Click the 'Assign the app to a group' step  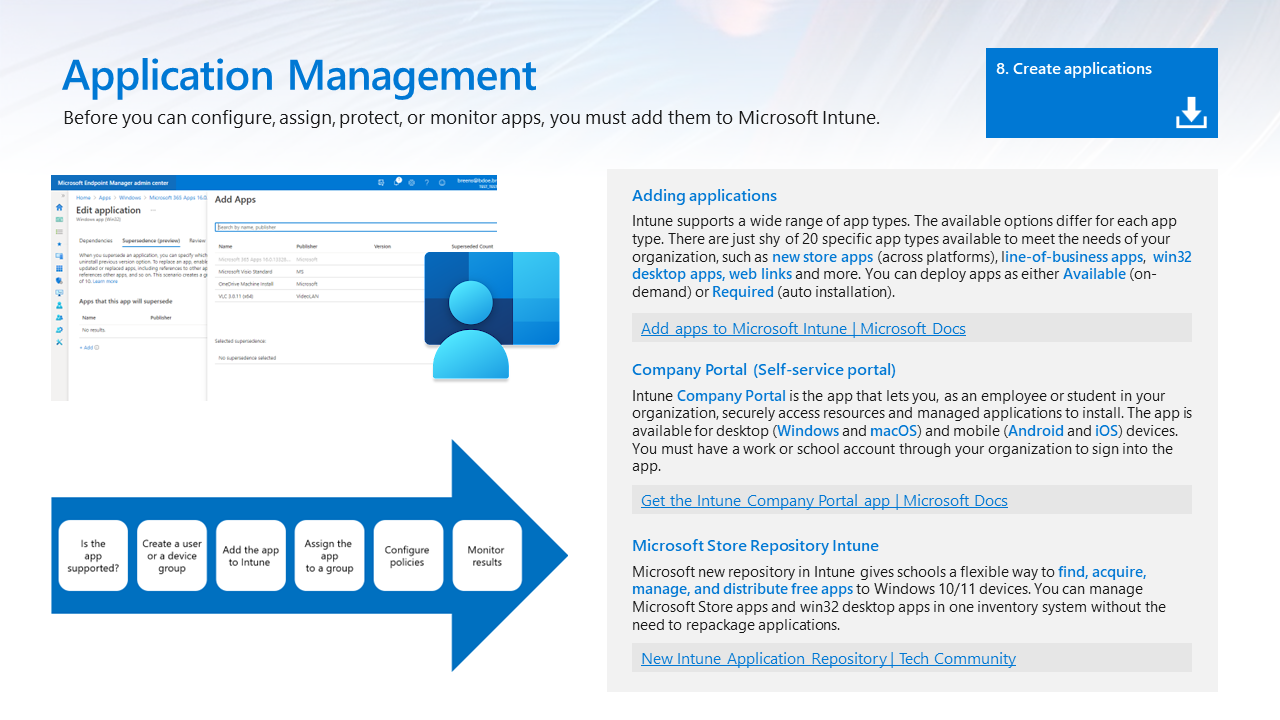pos(330,555)
